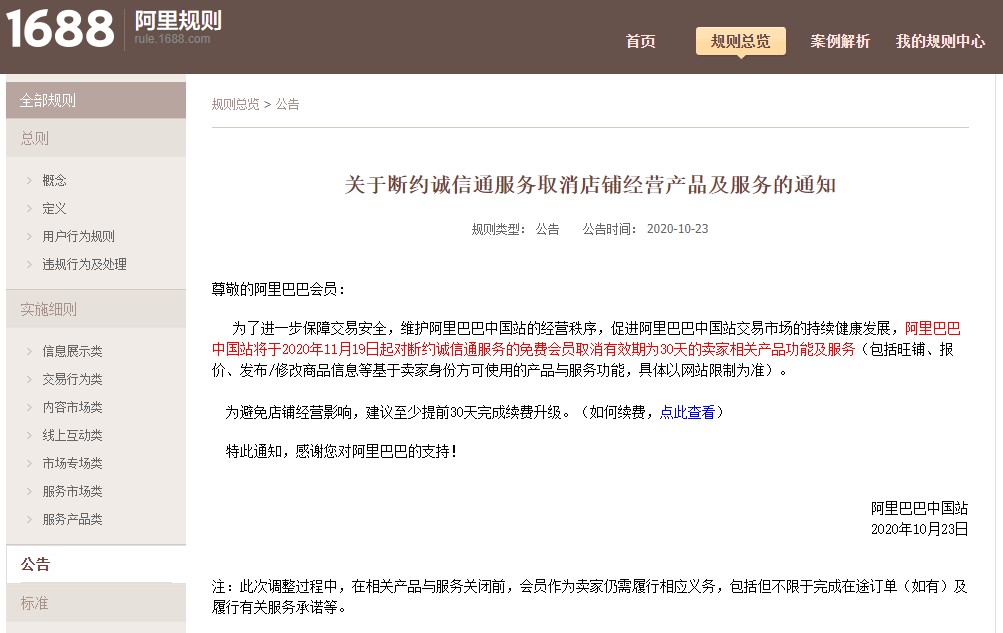This screenshot has height=633, width=1003.
Task: Click the arrow before 概念
Action: pyautogui.click(x=29, y=180)
